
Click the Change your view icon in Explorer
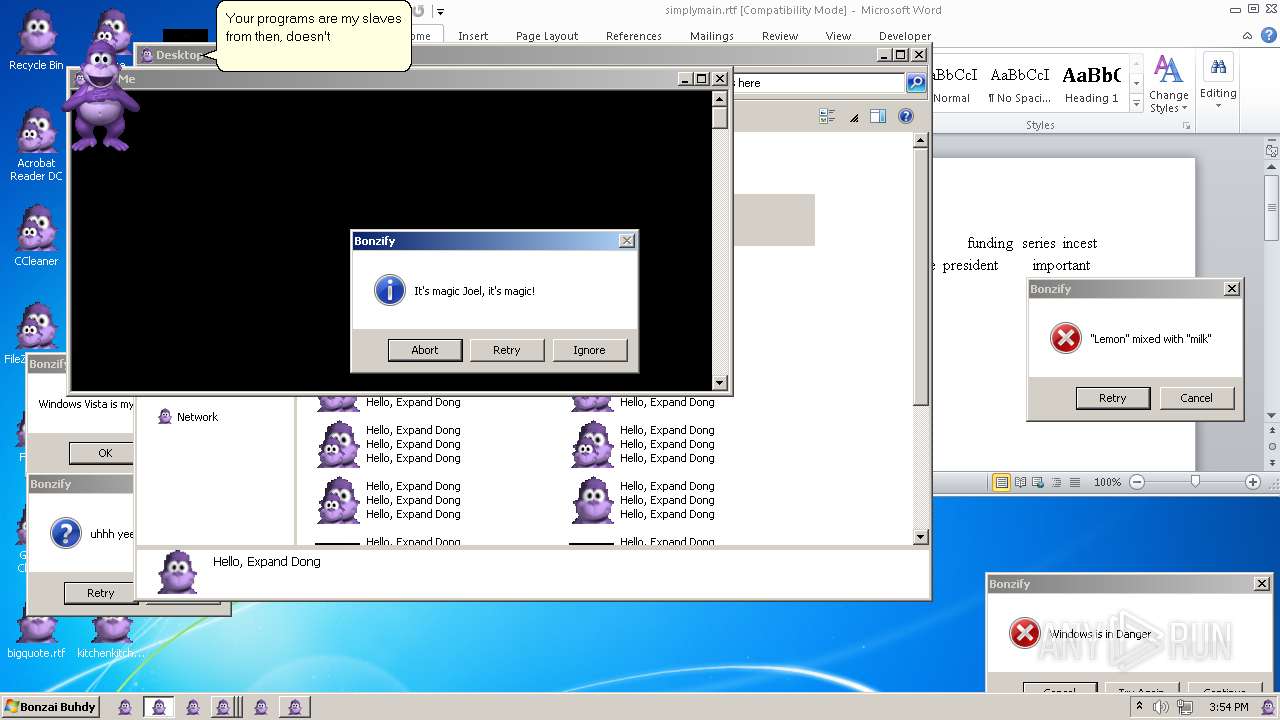[827, 116]
